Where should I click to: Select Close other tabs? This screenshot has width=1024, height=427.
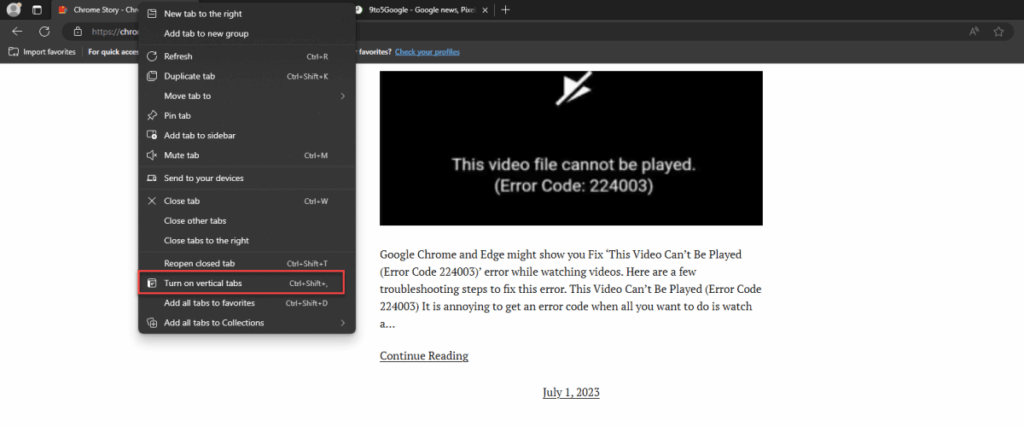[x=247, y=221]
